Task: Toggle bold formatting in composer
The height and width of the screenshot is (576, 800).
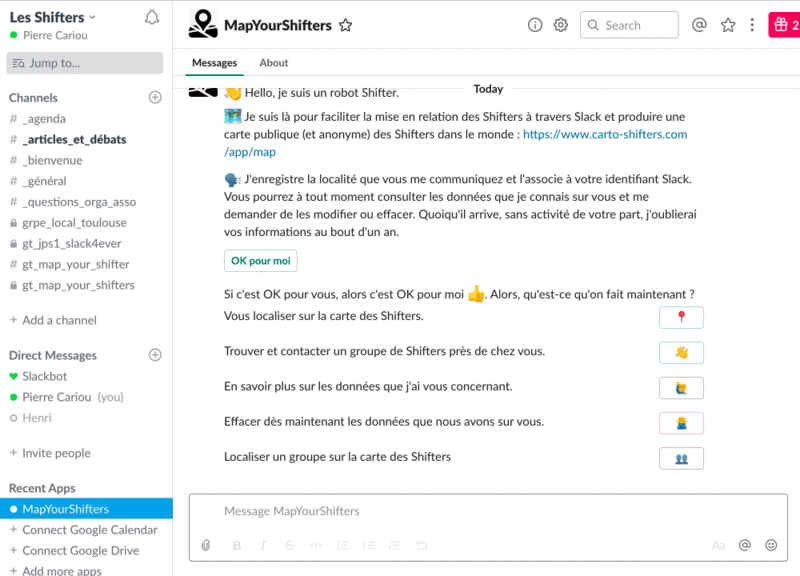Action: click(237, 545)
